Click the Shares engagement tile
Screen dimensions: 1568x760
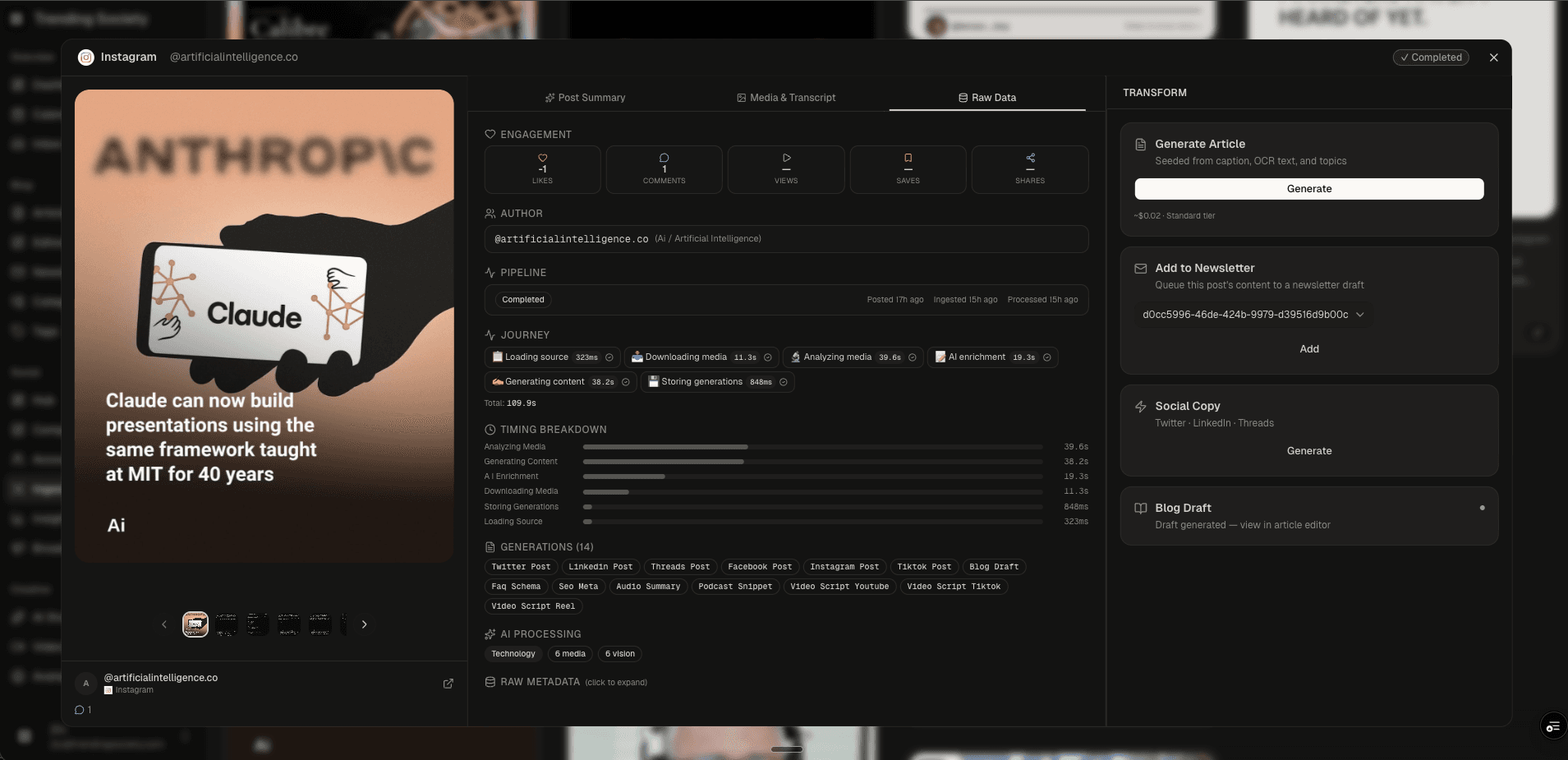point(1029,169)
